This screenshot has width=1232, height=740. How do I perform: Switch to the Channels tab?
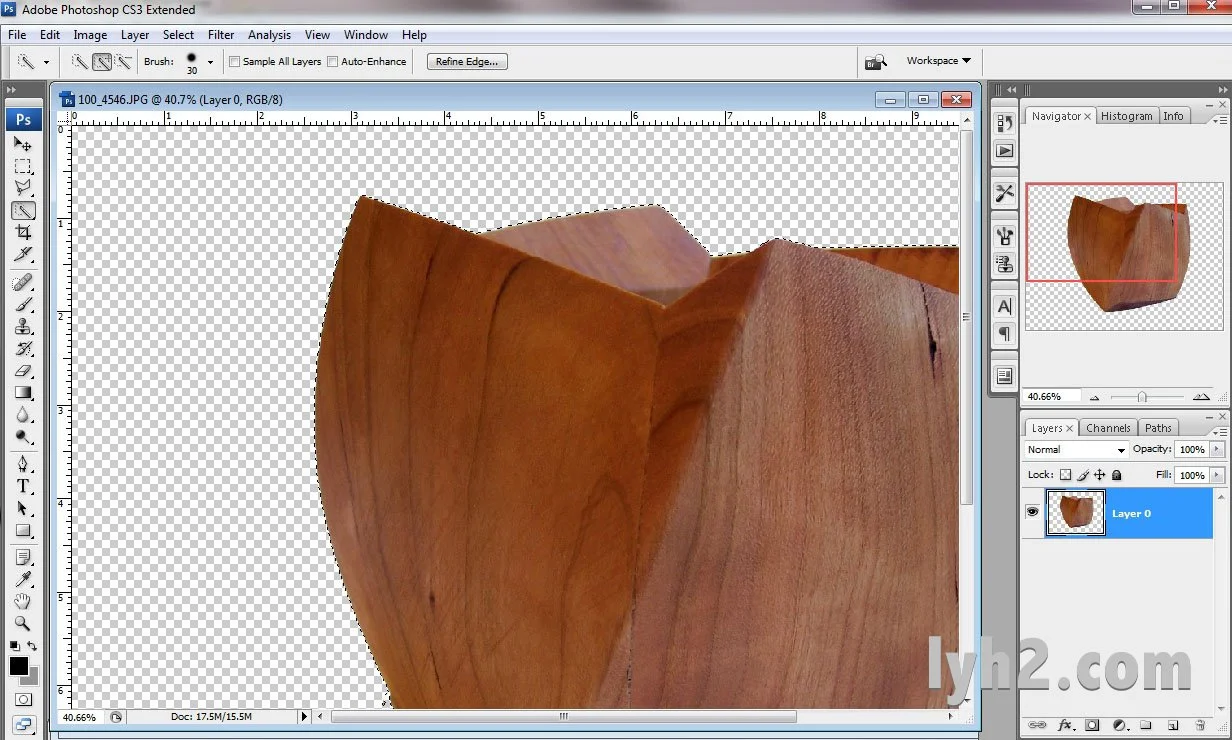(1108, 428)
